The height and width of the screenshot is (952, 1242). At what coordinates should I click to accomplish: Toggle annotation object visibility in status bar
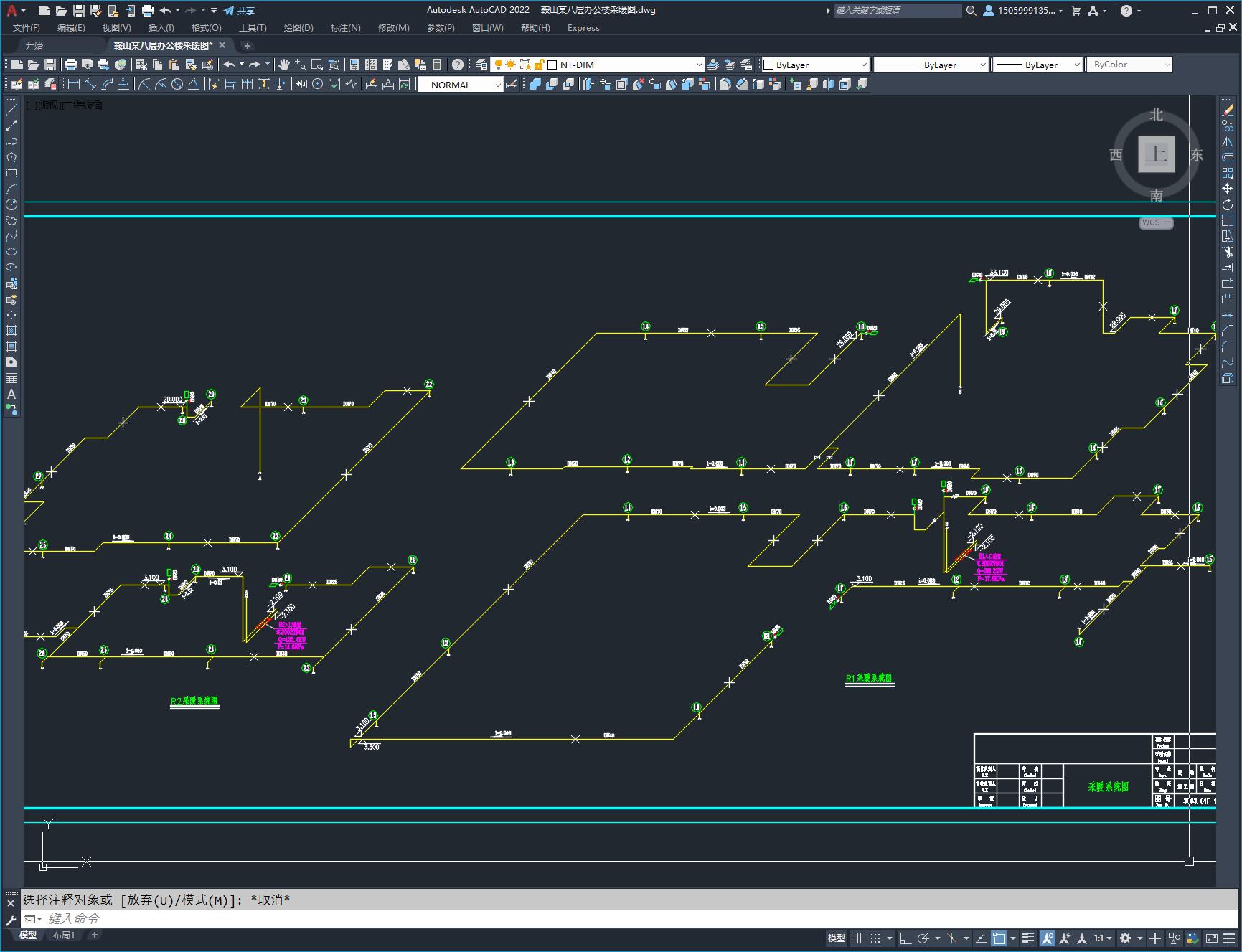click(x=1048, y=938)
